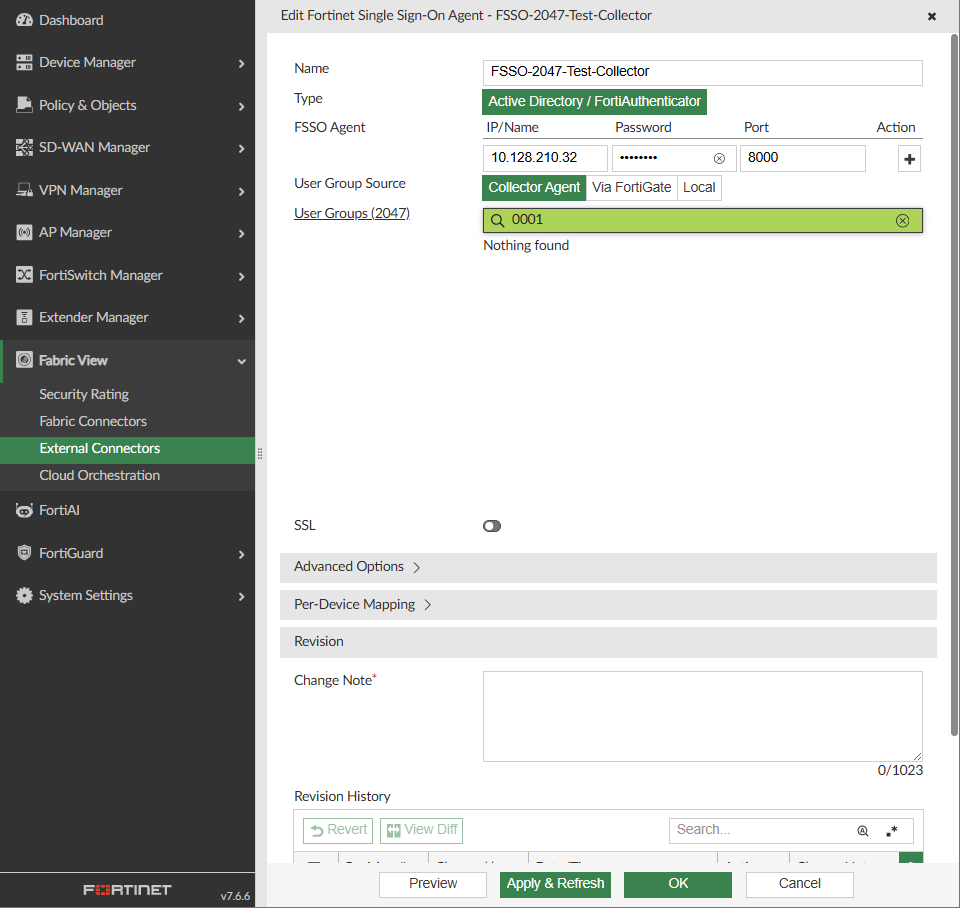Clear the User Groups search text
This screenshot has width=960, height=908.
(902, 221)
